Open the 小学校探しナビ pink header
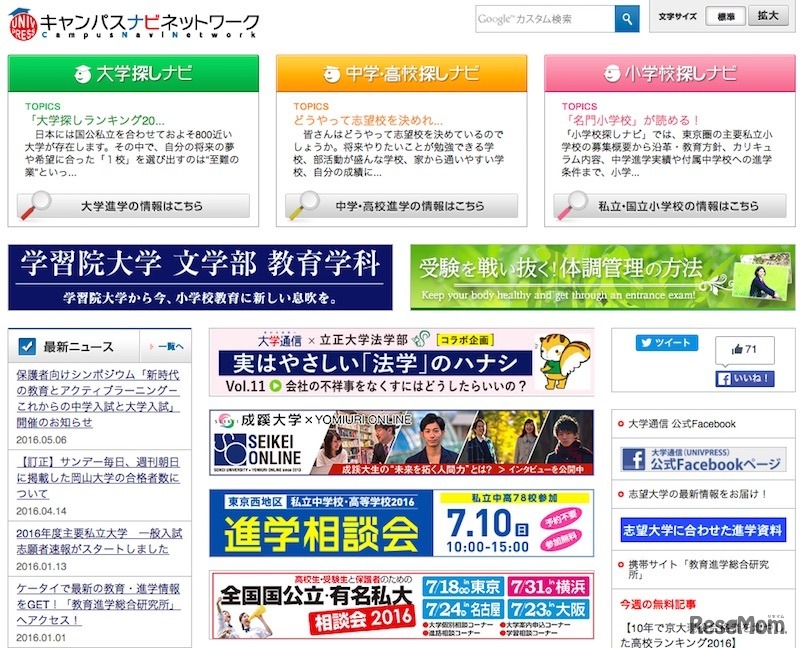 pos(670,73)
